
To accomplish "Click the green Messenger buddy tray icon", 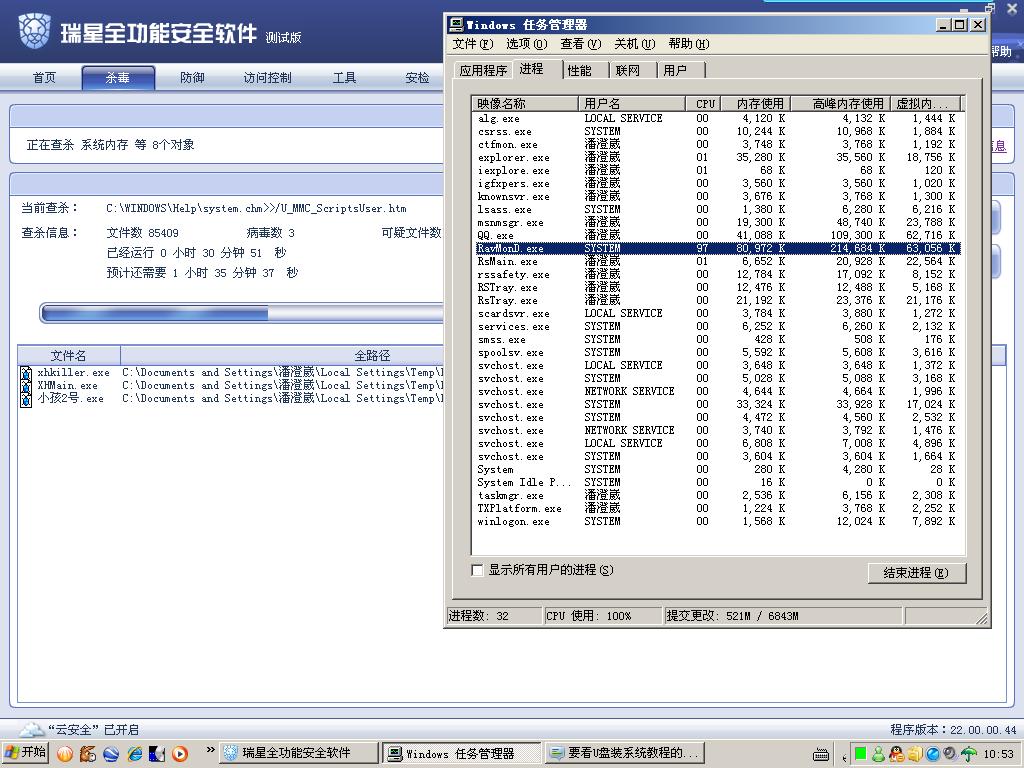I will 878,754.
